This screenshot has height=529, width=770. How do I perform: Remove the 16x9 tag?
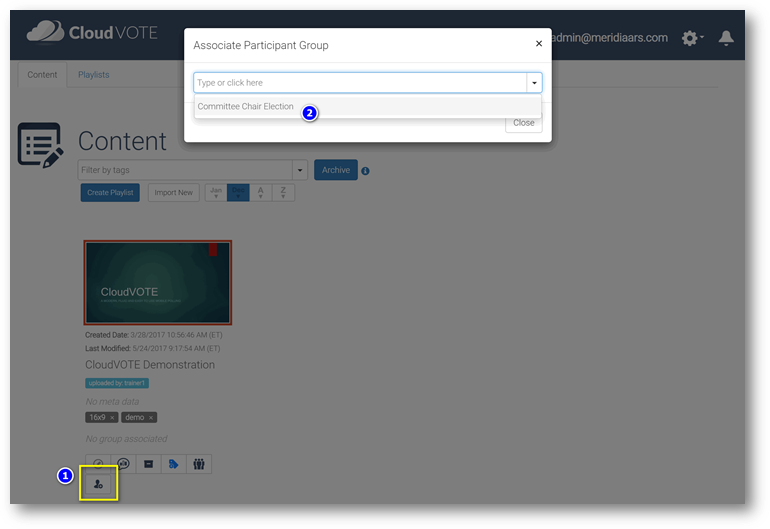(x=112, y=418)
